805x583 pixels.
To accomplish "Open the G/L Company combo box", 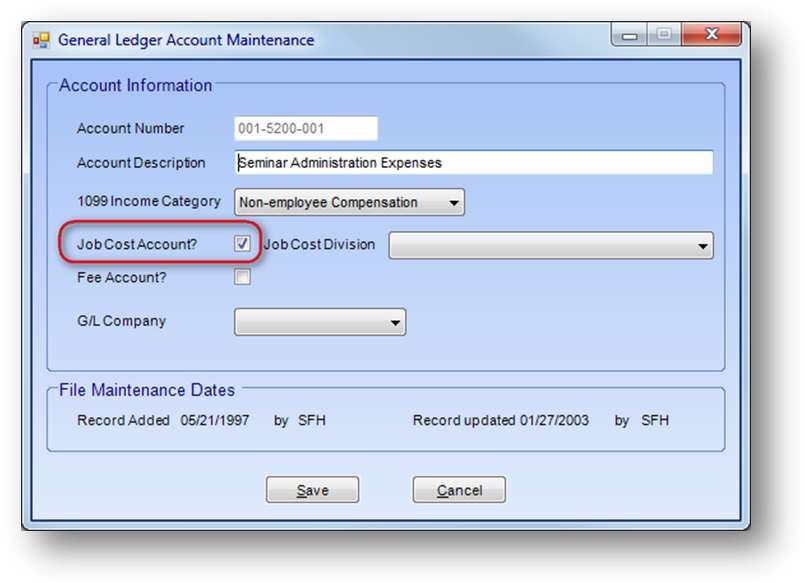I will pyautogui.click(x=319, y=322).
